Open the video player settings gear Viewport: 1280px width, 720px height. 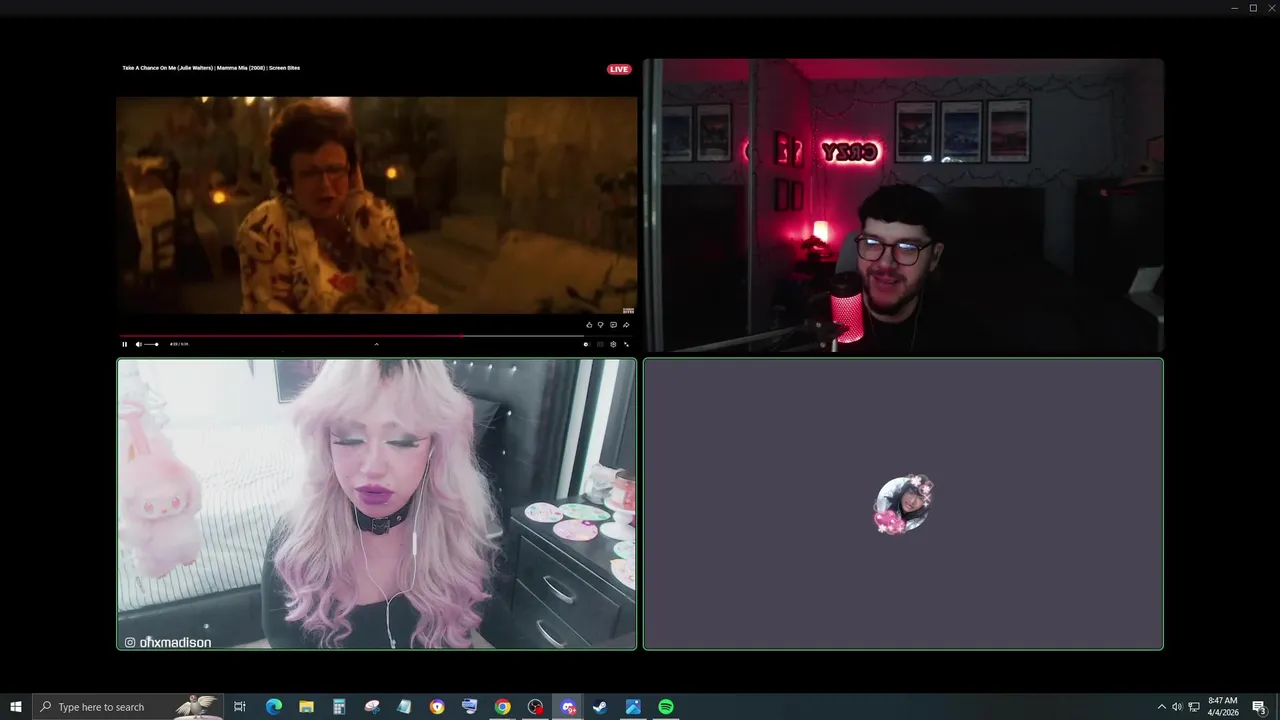point(613,344)
